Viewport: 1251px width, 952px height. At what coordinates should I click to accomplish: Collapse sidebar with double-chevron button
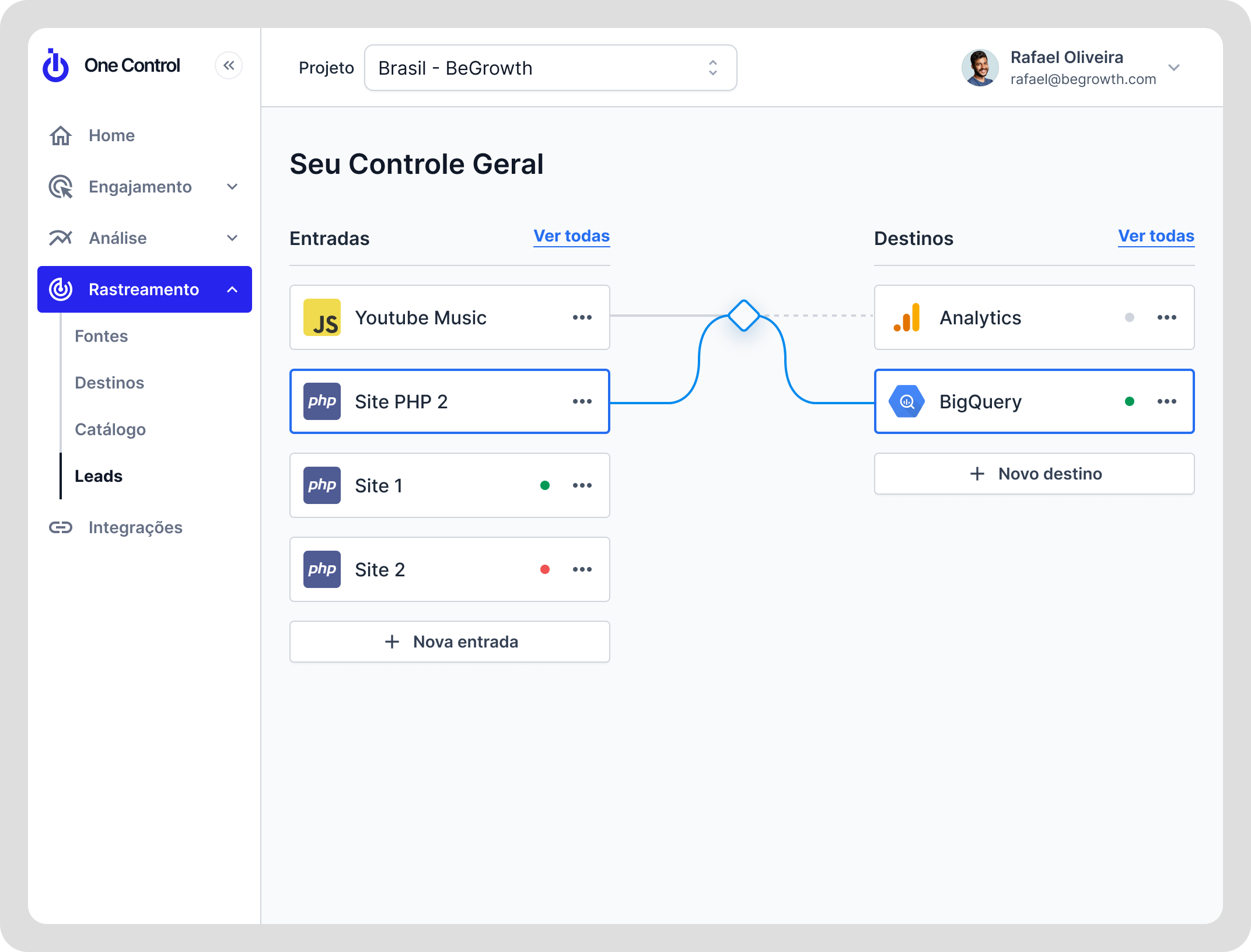point(229,65)
